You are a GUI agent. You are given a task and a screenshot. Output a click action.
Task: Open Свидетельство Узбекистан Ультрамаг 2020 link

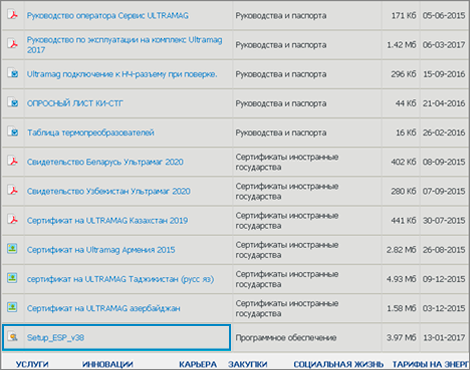tap(109, 191)
